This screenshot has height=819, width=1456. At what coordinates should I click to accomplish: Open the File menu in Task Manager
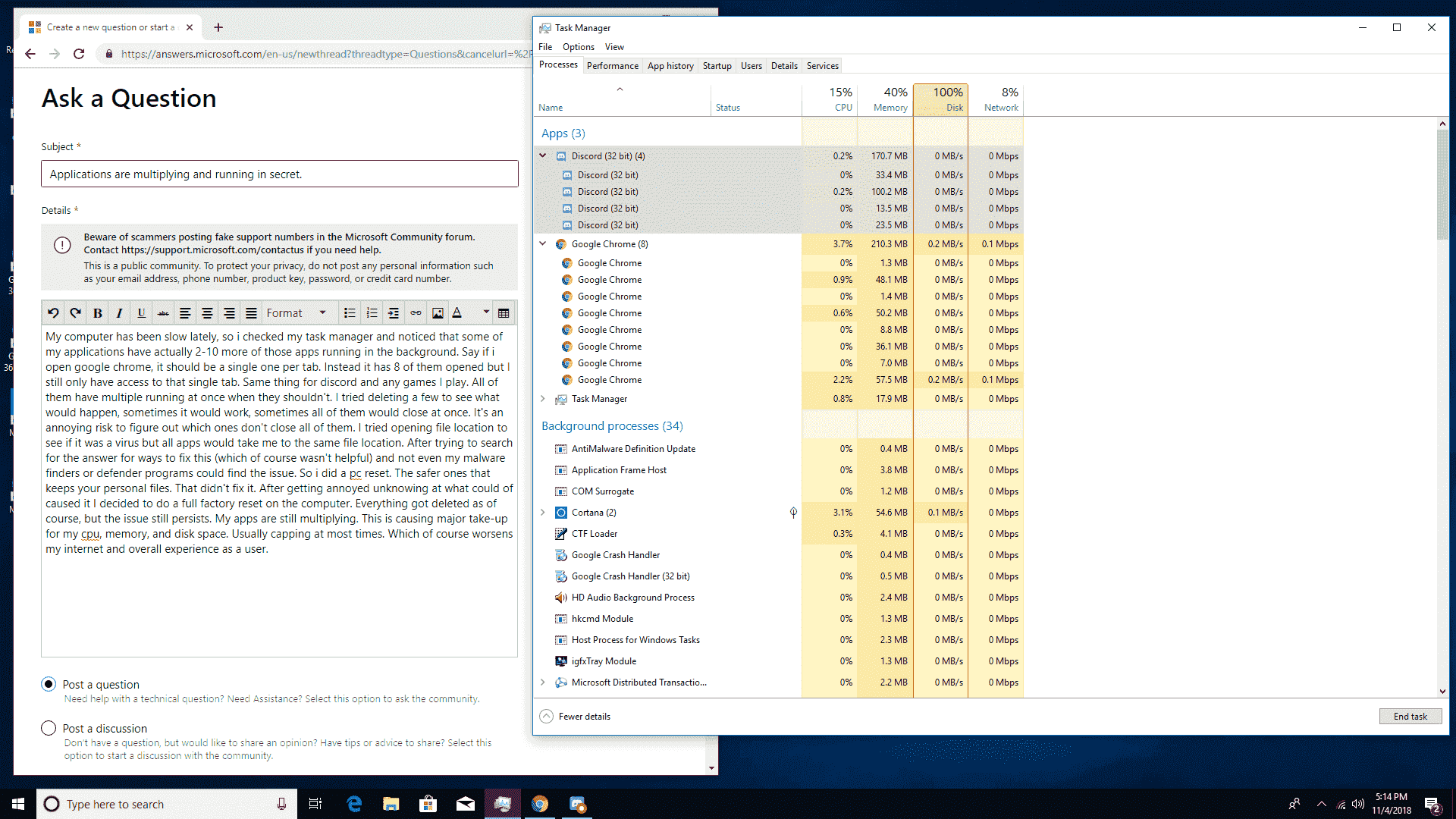(545, 47)
